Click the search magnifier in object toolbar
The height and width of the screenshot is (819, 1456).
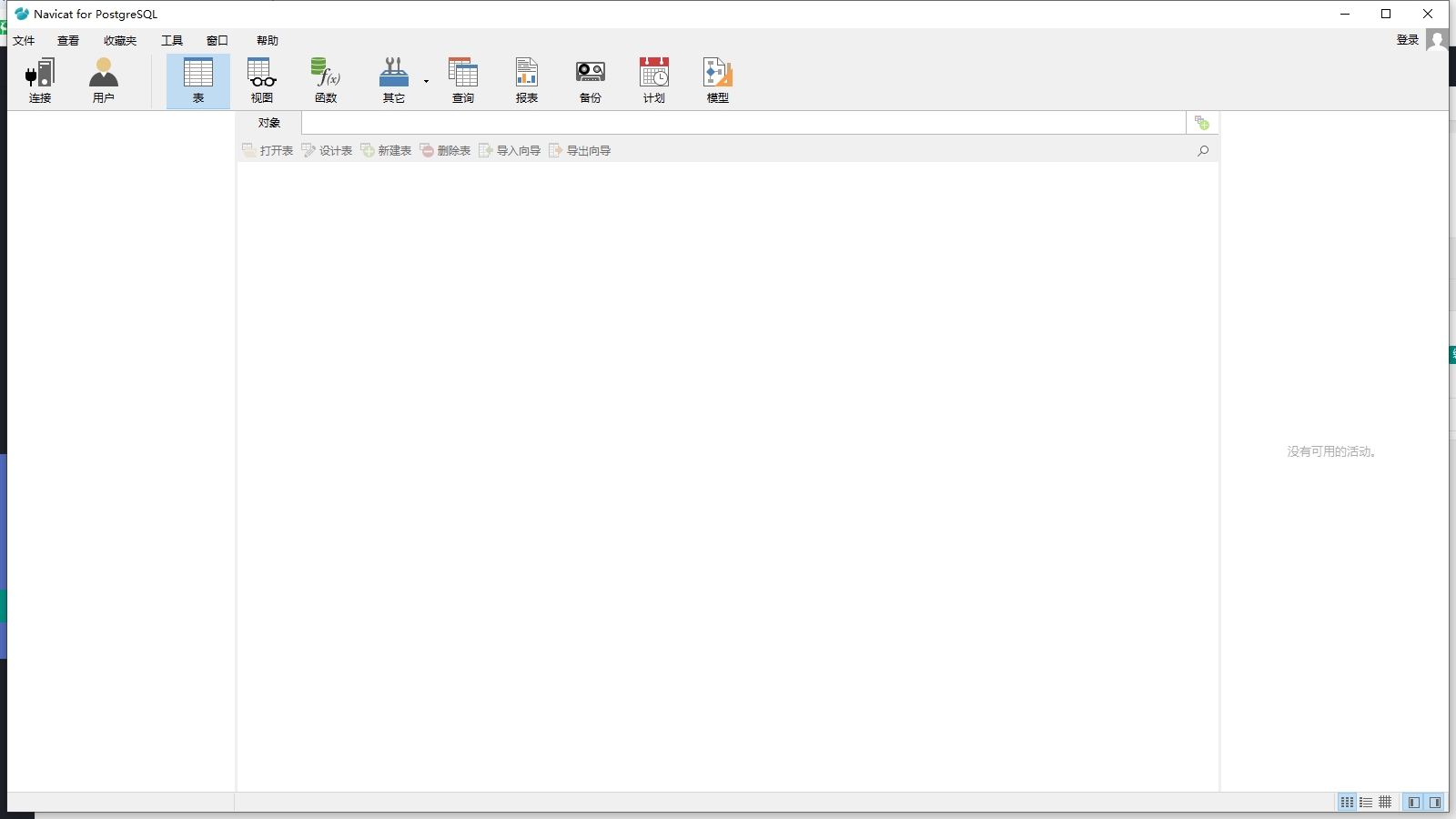tap(1203, 151)
